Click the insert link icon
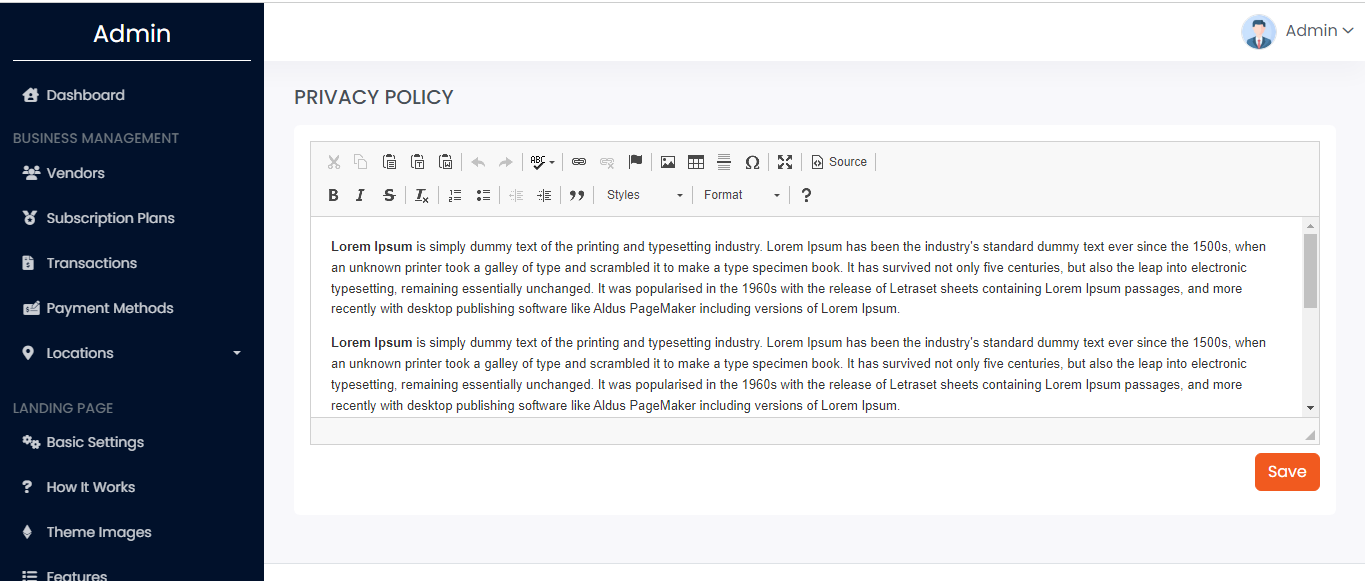 tap(579, 162)
